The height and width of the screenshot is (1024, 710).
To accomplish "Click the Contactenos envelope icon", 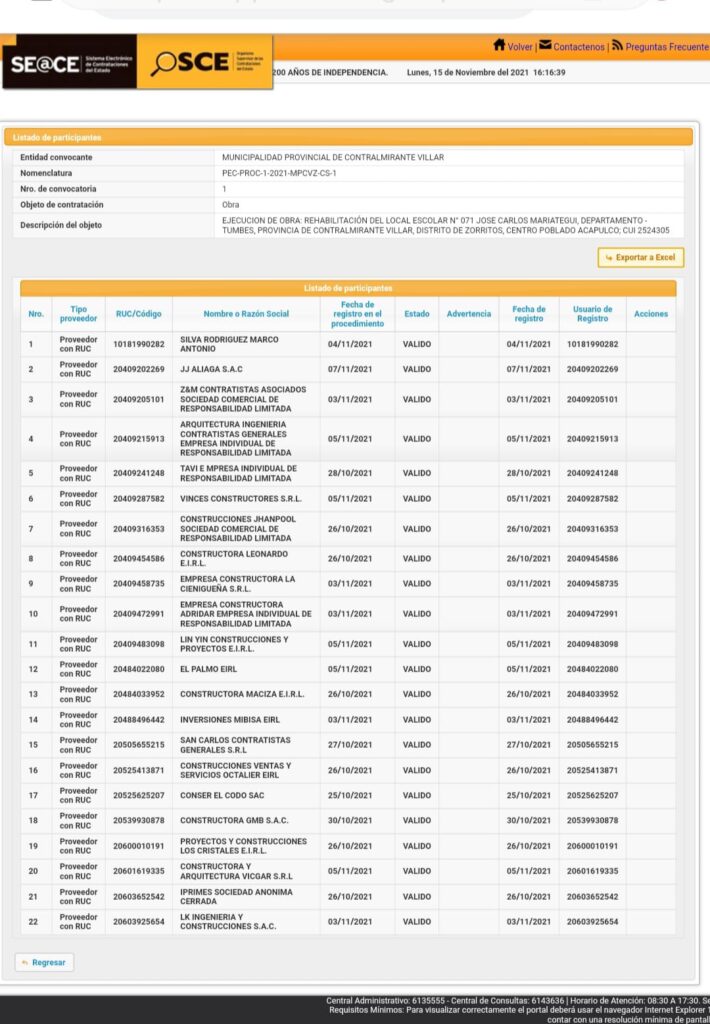I will pyautogui.click(x=545, y=46).
